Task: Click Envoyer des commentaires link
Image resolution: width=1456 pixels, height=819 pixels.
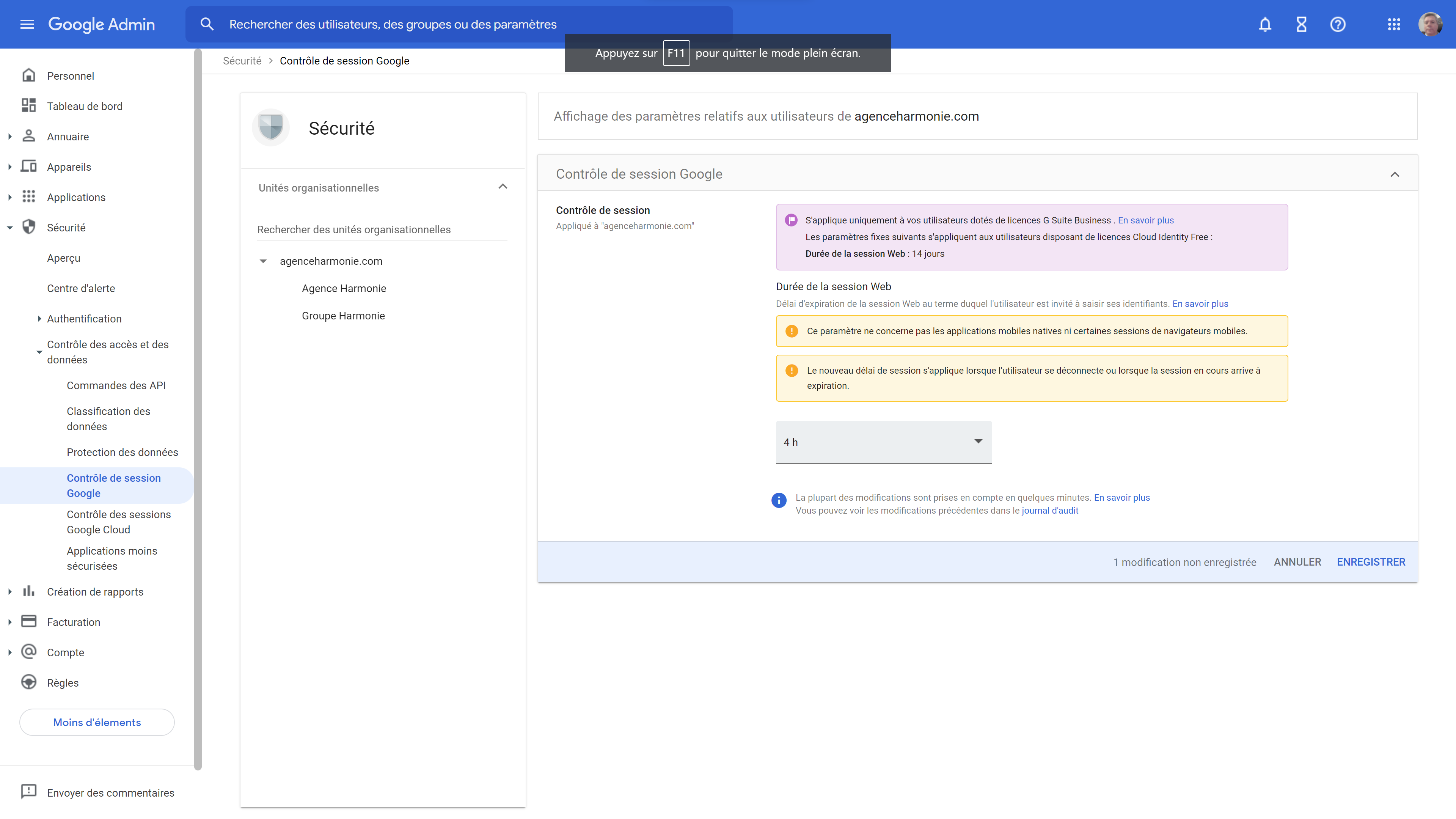Action: point(110,792)
